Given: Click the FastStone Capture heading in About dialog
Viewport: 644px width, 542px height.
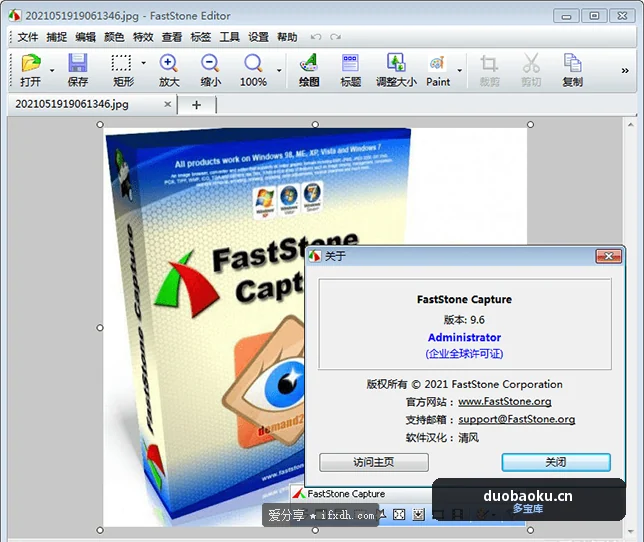Looking at the screenshot, I should 465,299.
